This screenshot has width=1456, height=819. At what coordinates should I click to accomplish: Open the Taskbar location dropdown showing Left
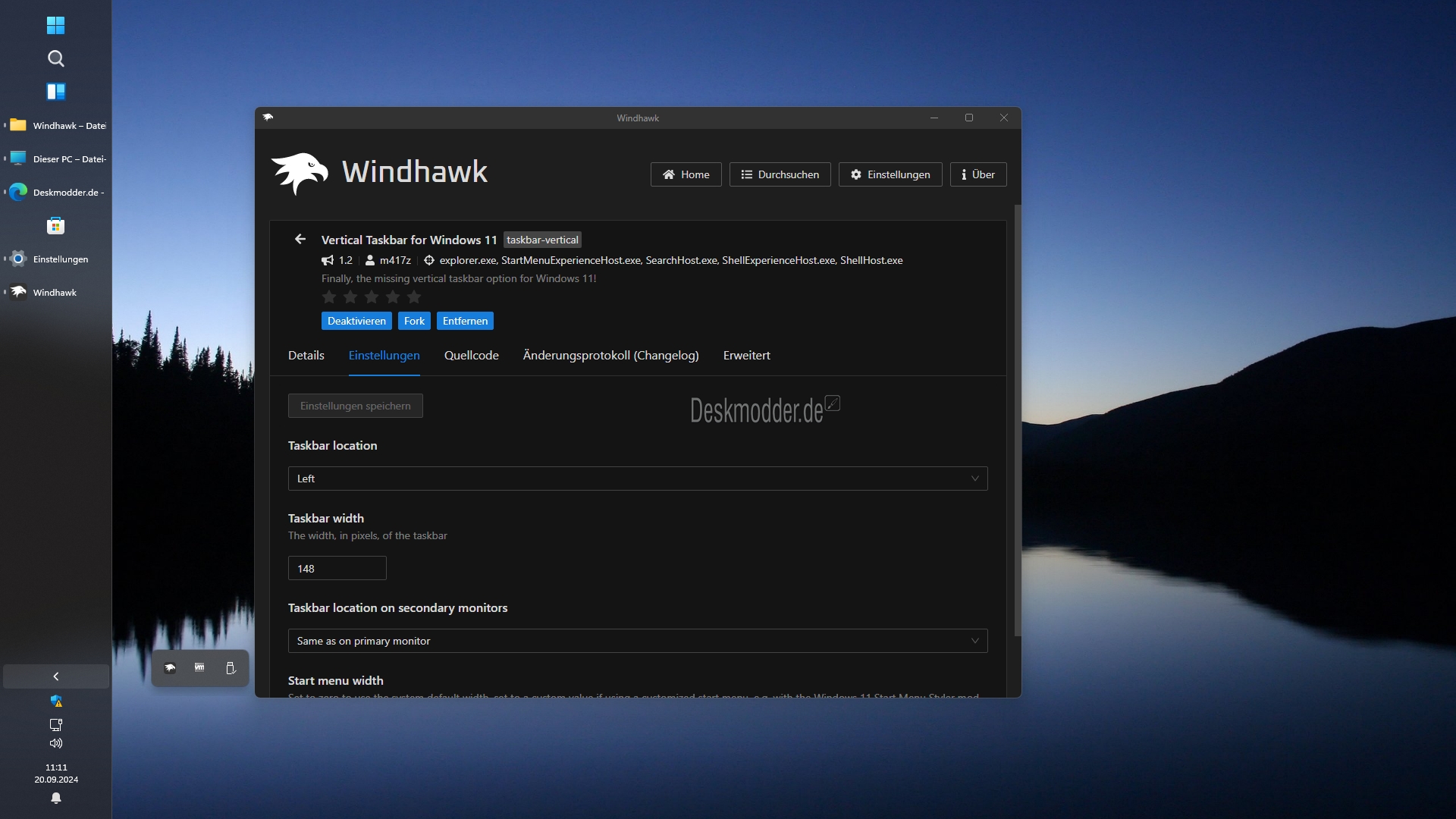point(638,479)
